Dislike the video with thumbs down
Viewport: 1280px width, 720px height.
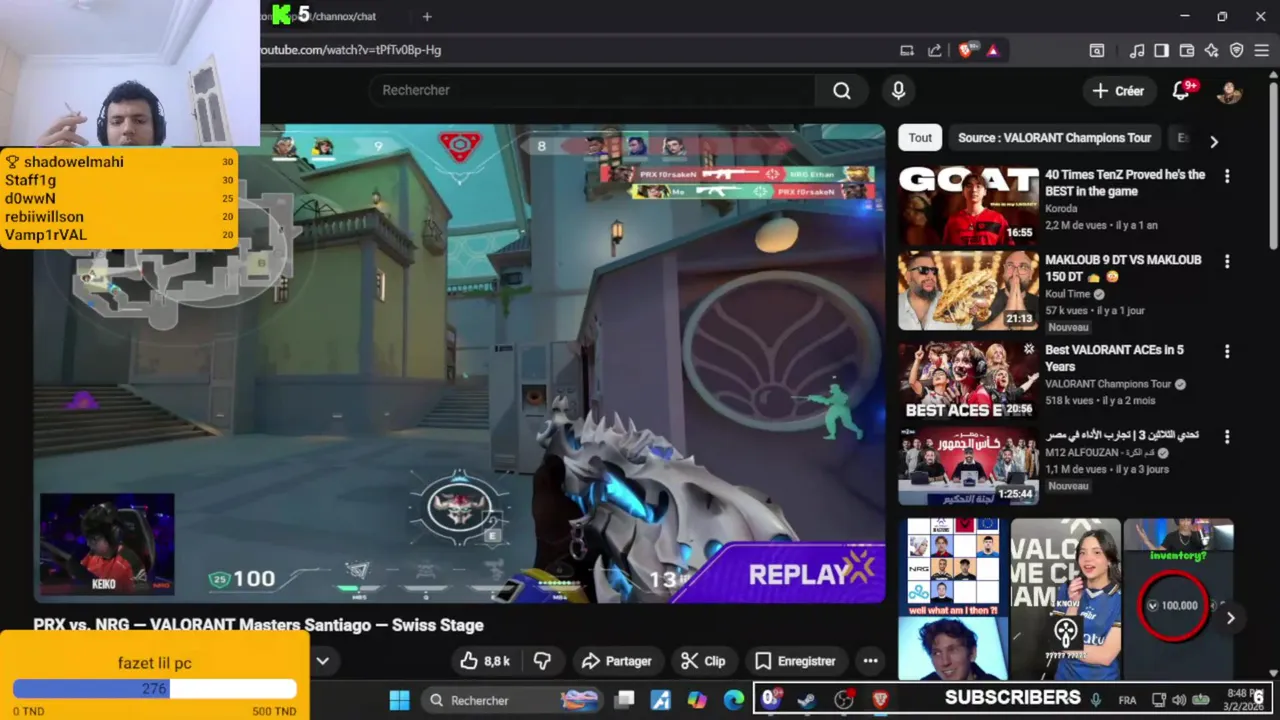coord(543,661)
